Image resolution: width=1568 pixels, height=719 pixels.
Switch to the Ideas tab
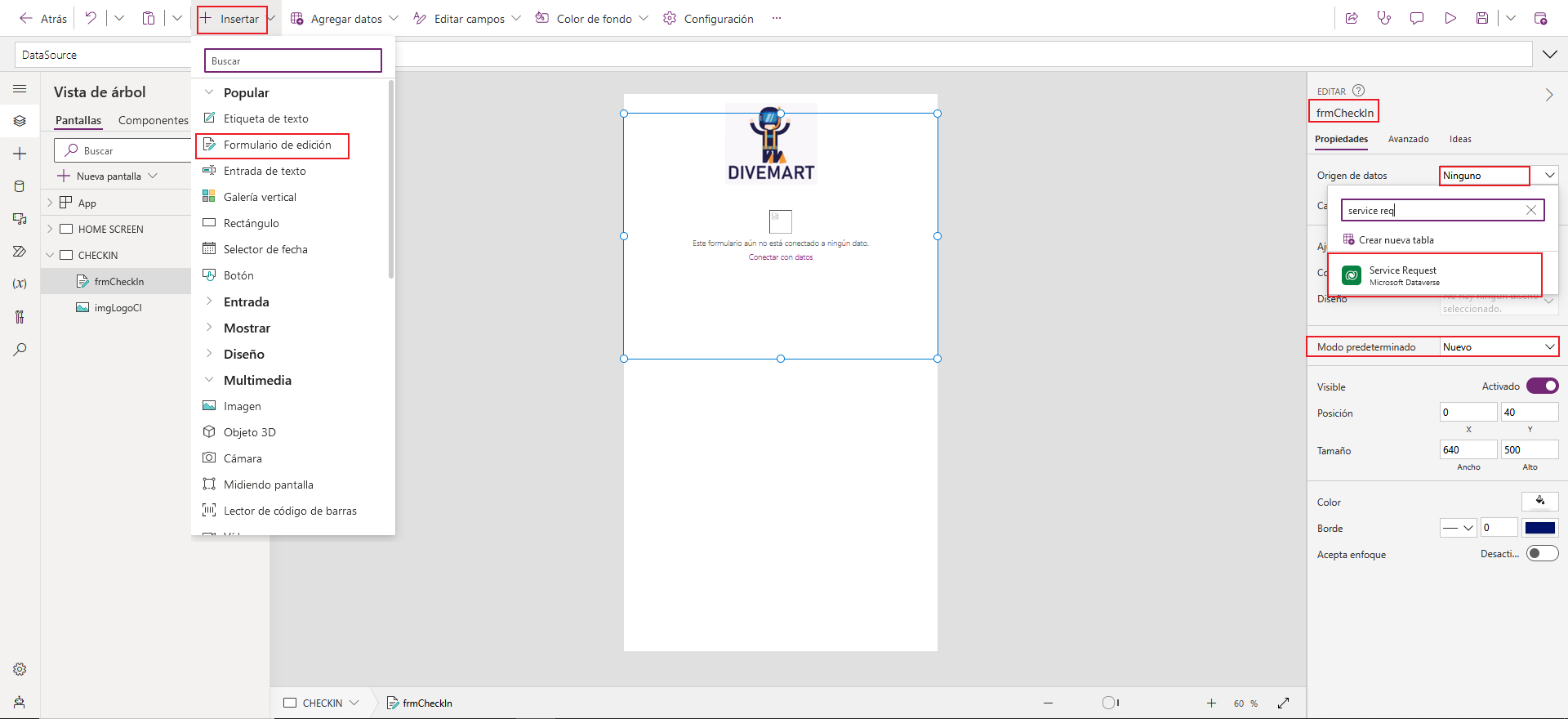click(1460, 139)
